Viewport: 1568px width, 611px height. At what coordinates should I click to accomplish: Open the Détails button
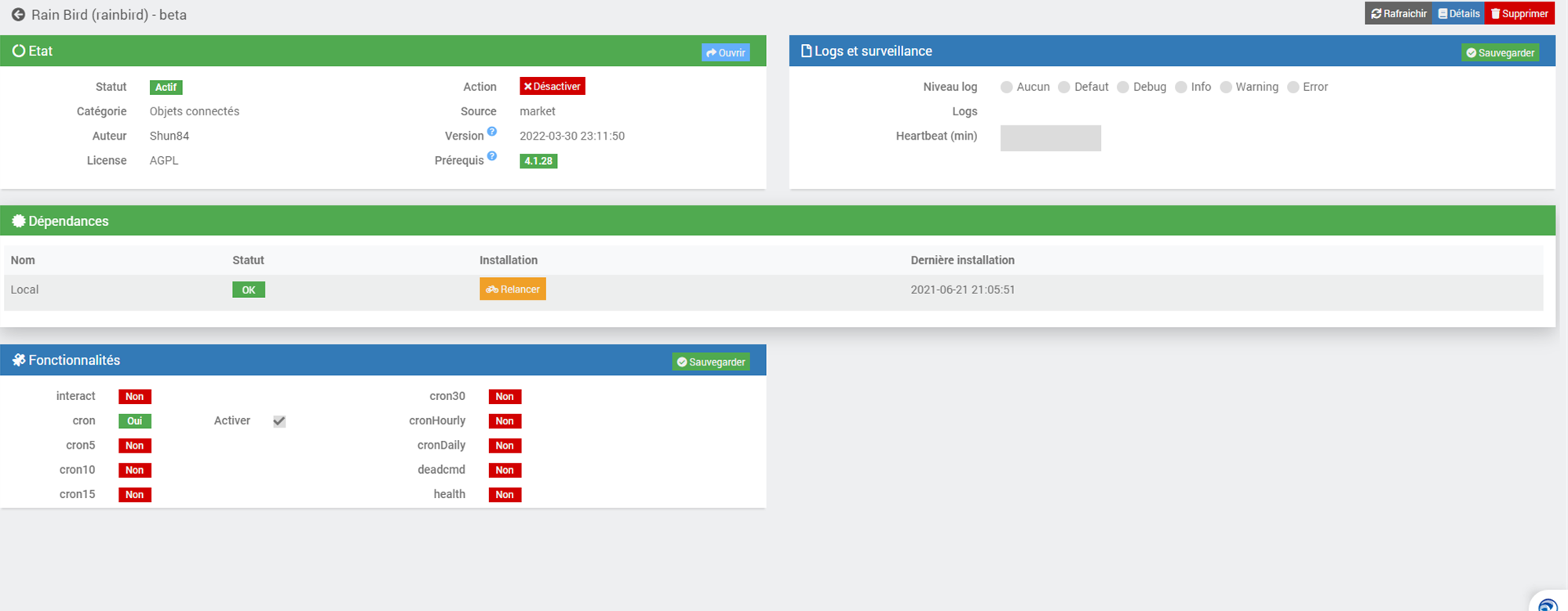click(x=1458, y=13)
